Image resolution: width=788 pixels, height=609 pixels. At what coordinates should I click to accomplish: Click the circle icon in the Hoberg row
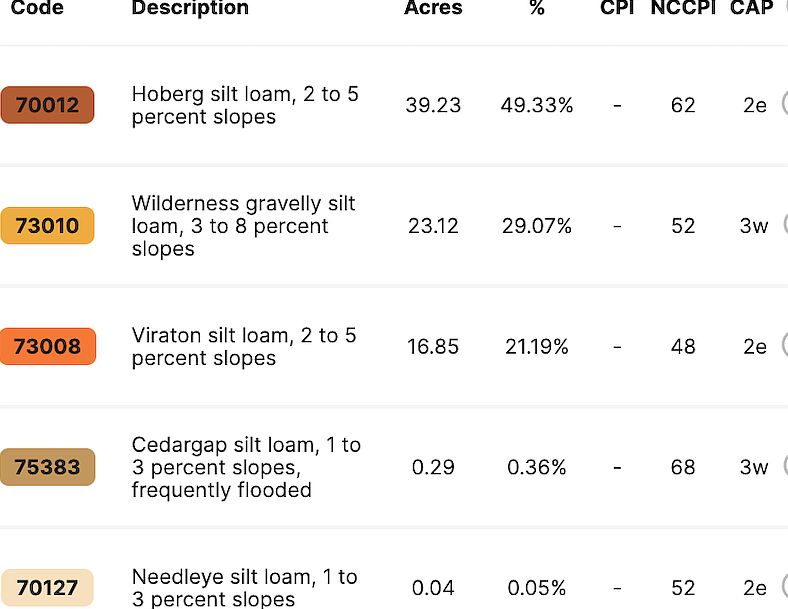point(784,103)
